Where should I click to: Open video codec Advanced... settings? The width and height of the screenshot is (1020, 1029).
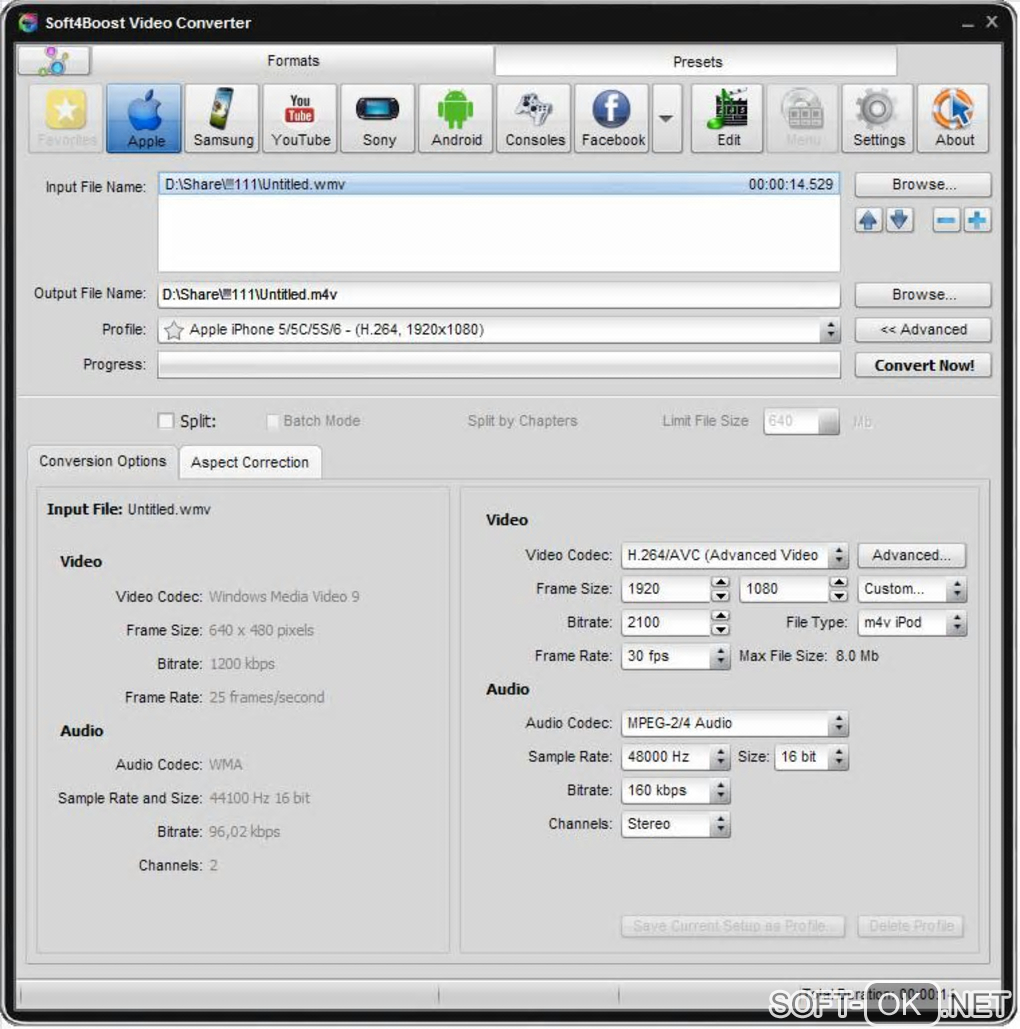click(x=911, y=556)
